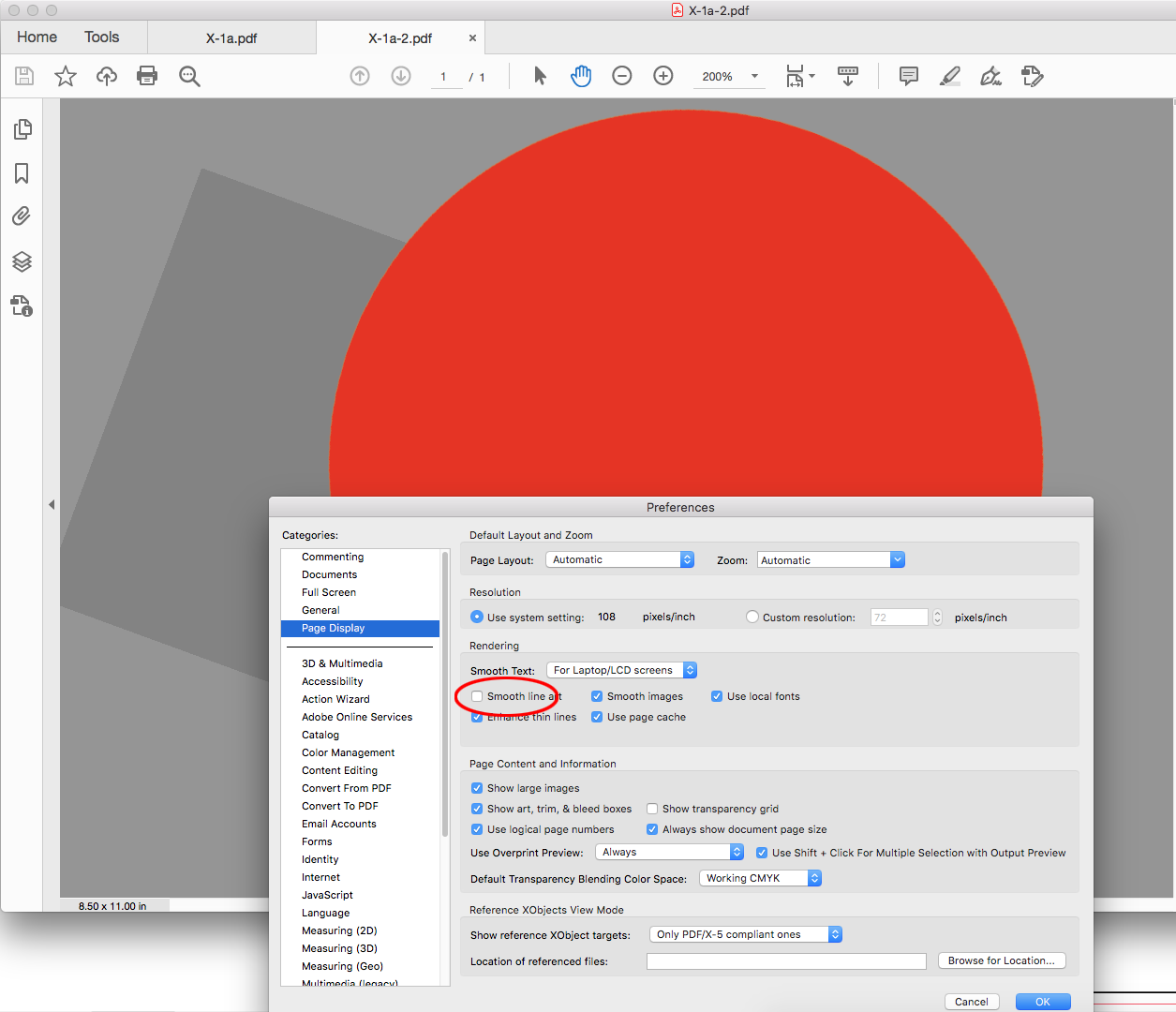1176x1012 pixels.
Task: Enable the Smooth line art checkbox
Action: click(478, 696)
